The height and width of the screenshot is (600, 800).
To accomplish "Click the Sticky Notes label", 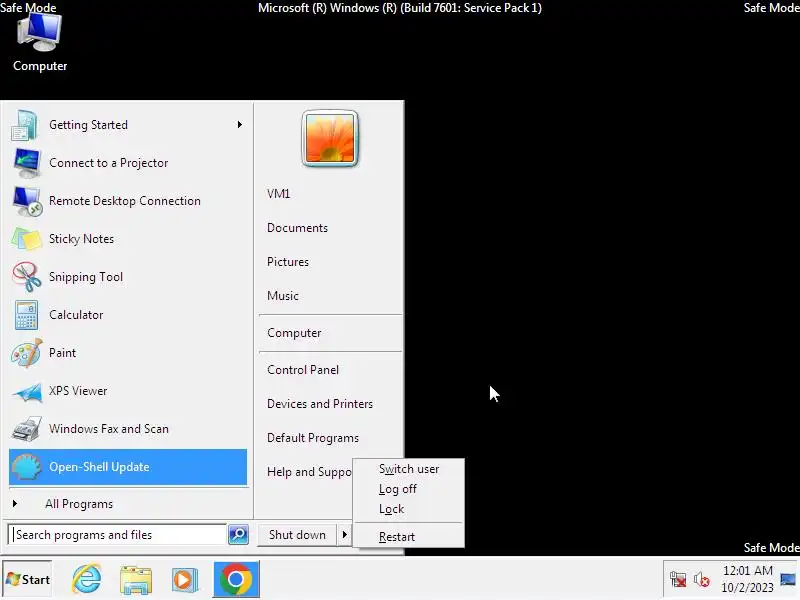I will (x=81, y=239).
